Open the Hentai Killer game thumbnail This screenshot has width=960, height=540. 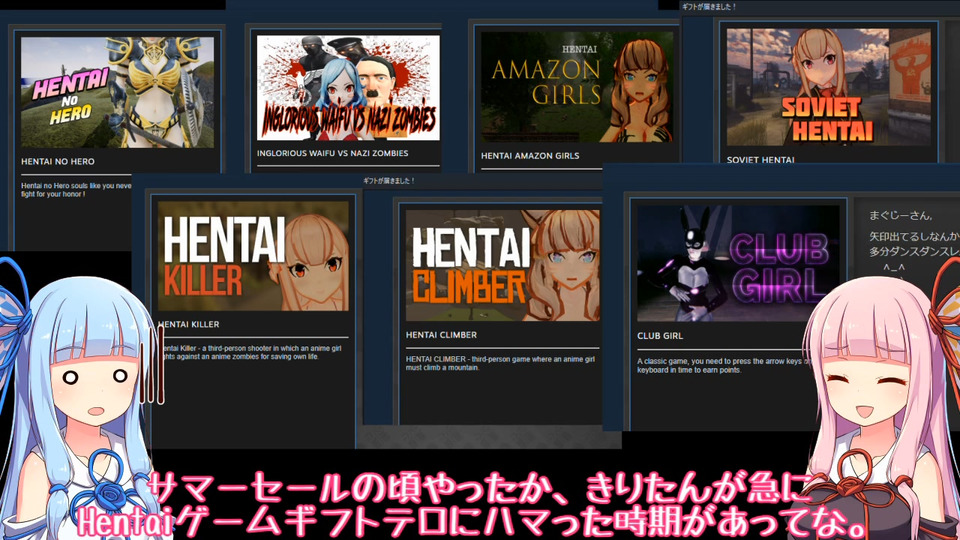coord(253,256)
